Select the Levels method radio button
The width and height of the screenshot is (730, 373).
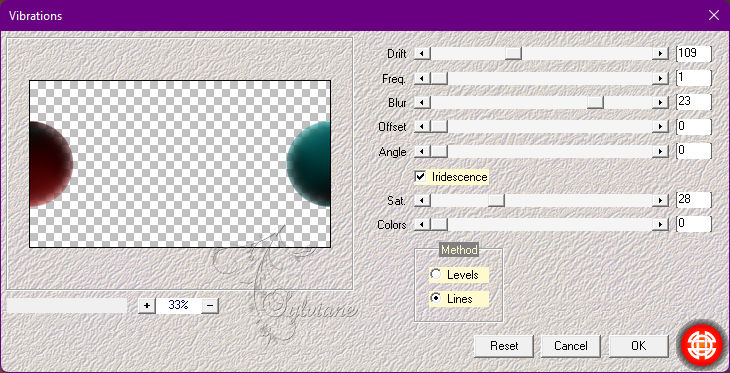coord(436,275)
